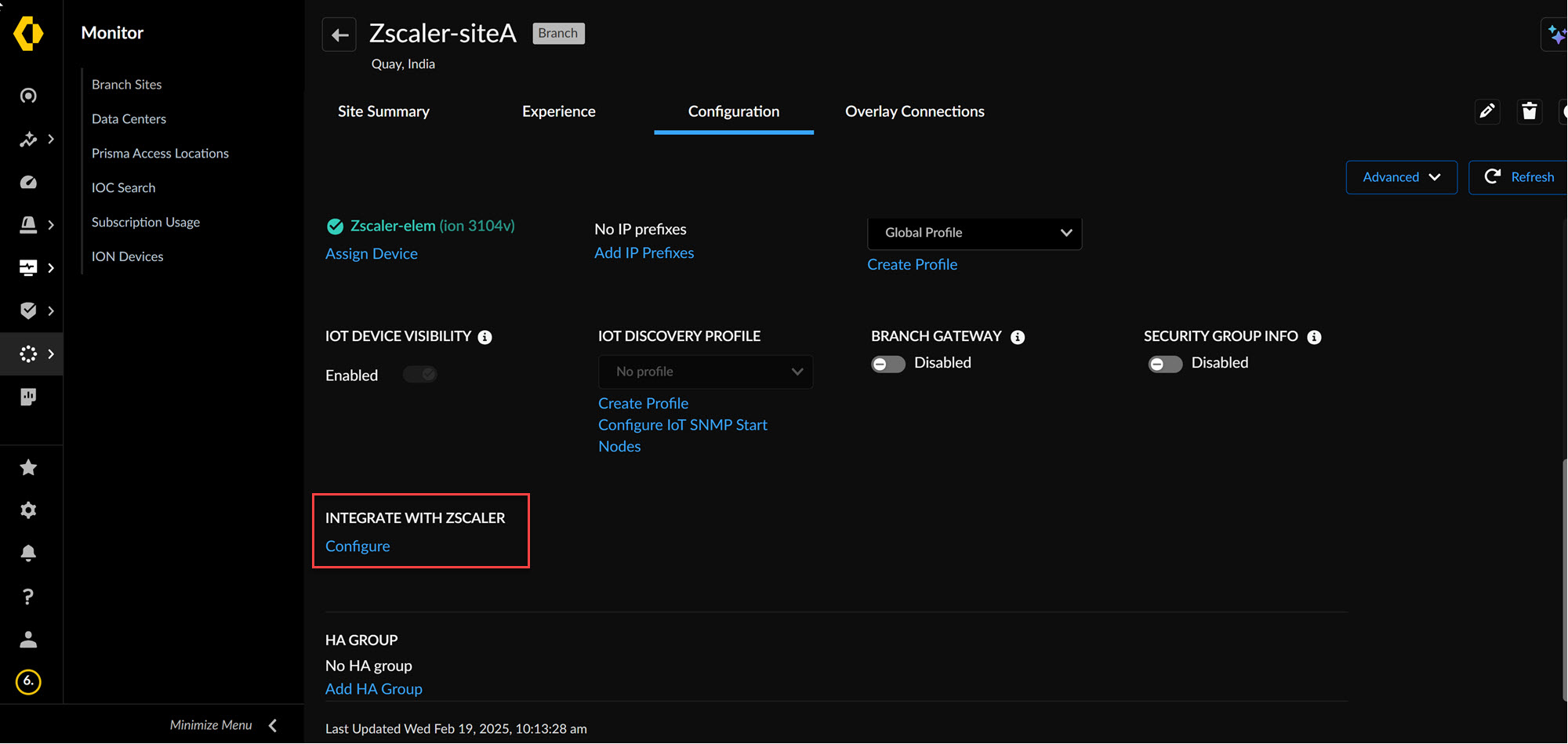Click the user profile icon in sidebar

28,640
